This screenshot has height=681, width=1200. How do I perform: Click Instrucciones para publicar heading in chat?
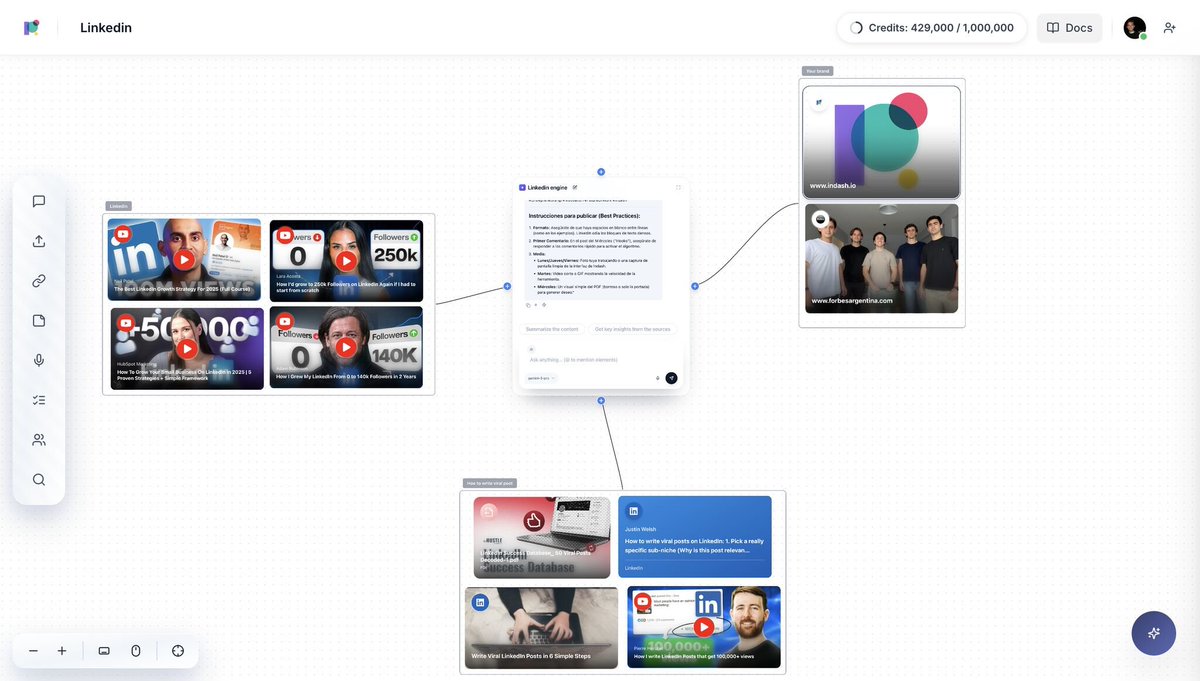click(x=583, y=215)
